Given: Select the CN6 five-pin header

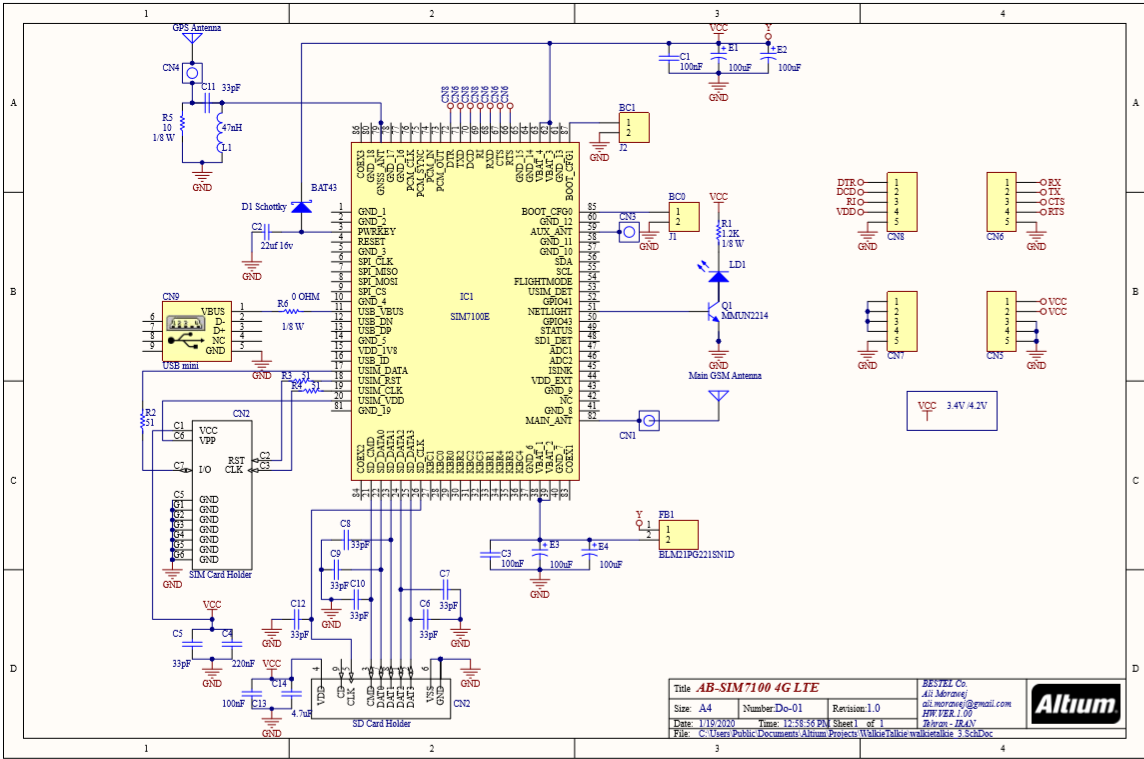Looking at the screenshot, I should (1001, 202).
